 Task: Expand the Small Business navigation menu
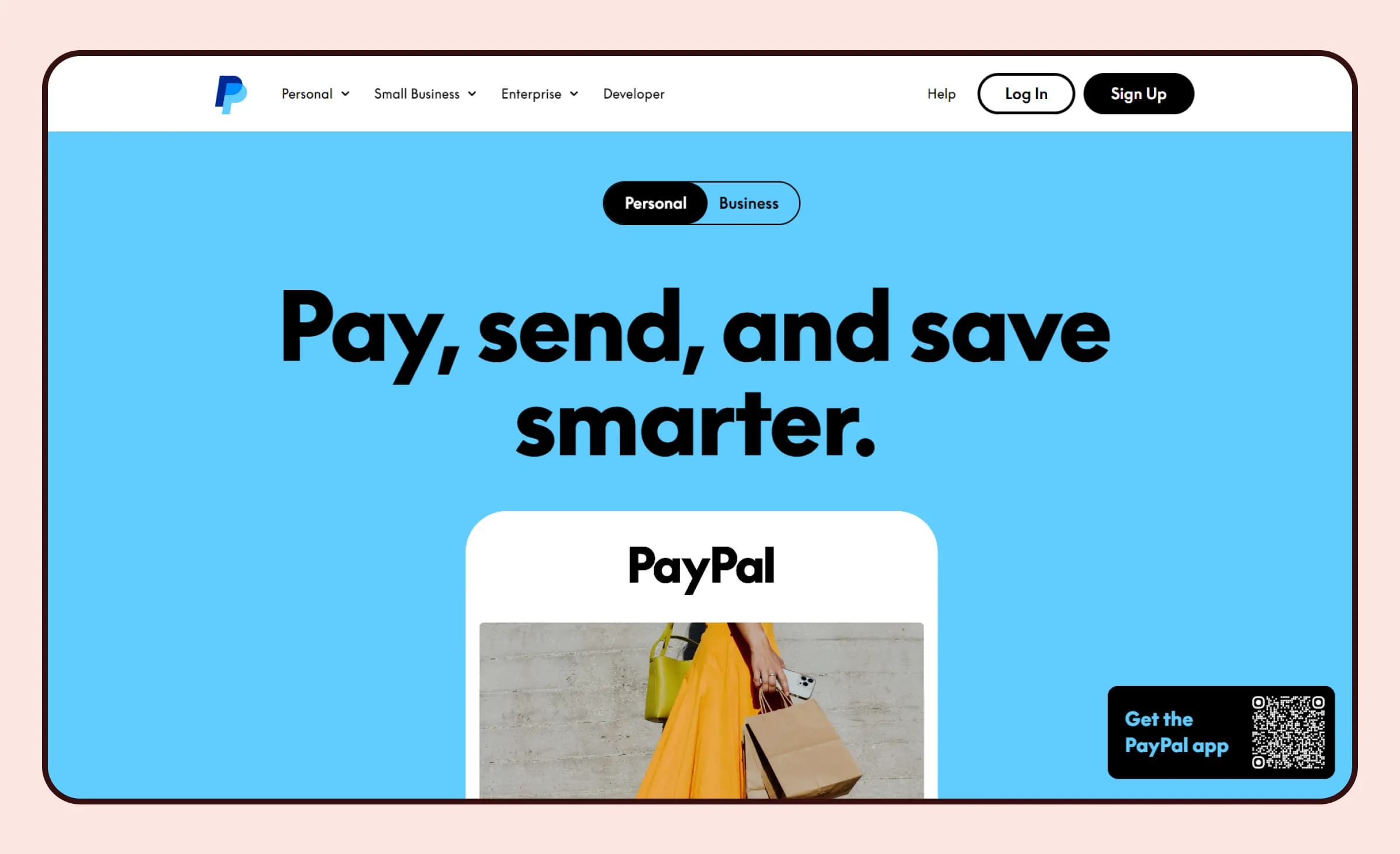pyautogui.click(x=425, y=94)
